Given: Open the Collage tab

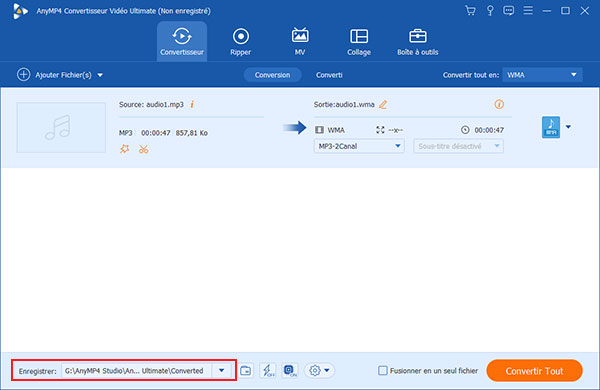Looking at the screenshot, I should tap(359, 41).
